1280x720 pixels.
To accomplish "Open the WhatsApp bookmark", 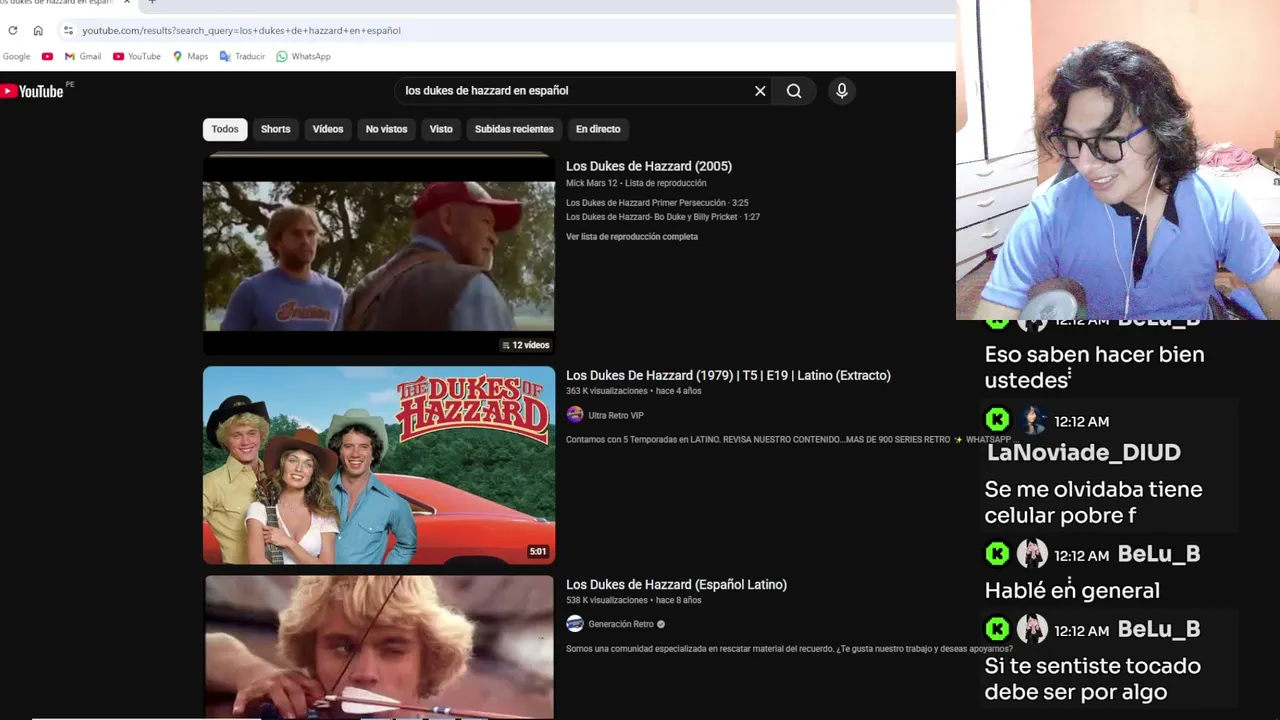I will [304, 56].
